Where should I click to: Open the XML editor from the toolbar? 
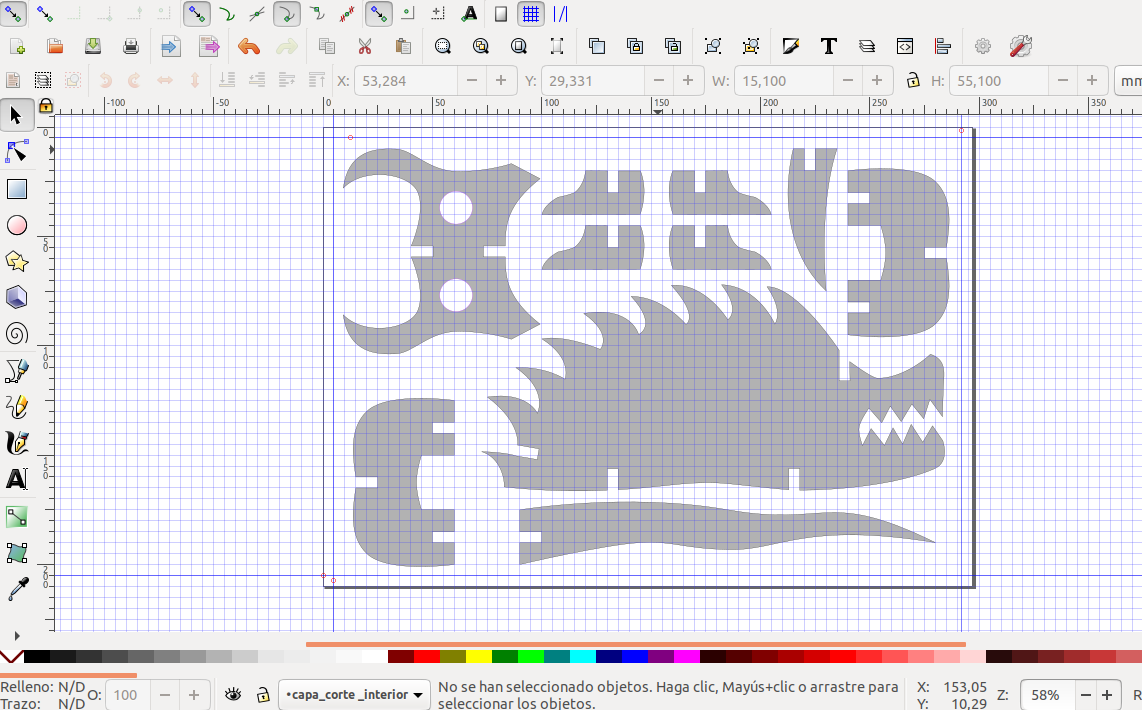coord(904,46)
